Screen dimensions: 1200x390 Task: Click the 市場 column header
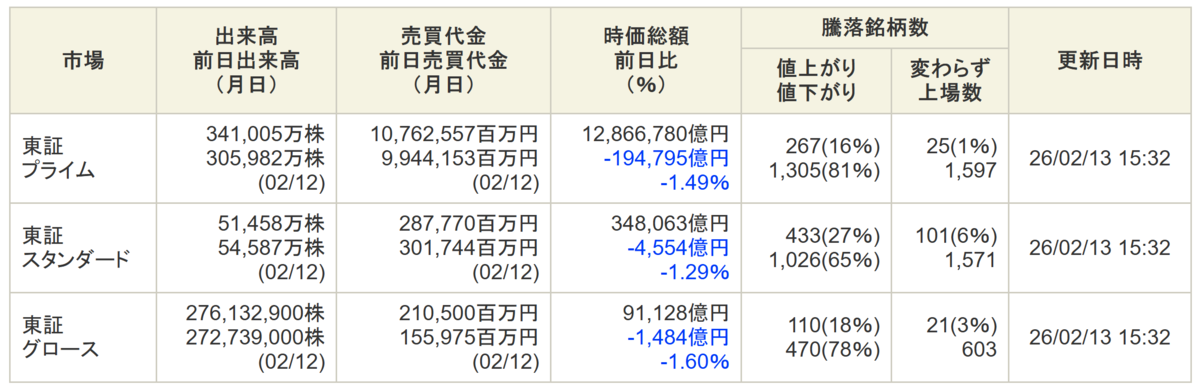point(82,61)
